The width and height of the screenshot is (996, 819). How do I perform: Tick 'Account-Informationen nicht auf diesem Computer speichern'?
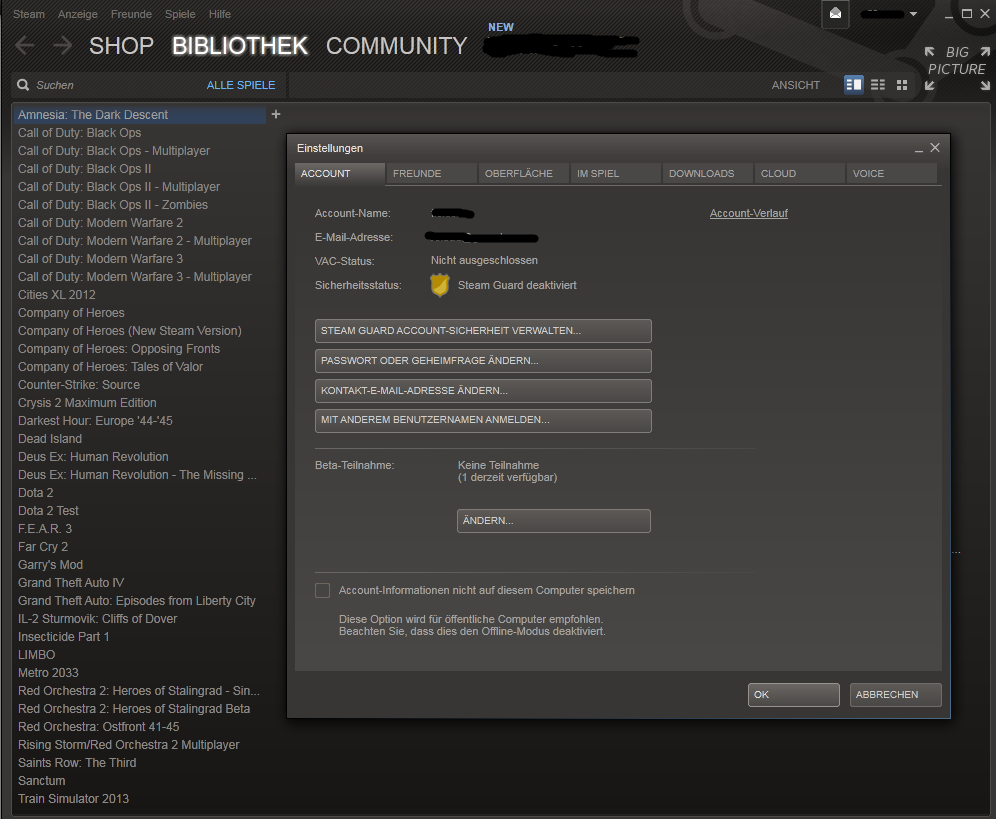(x=323, y=590)
